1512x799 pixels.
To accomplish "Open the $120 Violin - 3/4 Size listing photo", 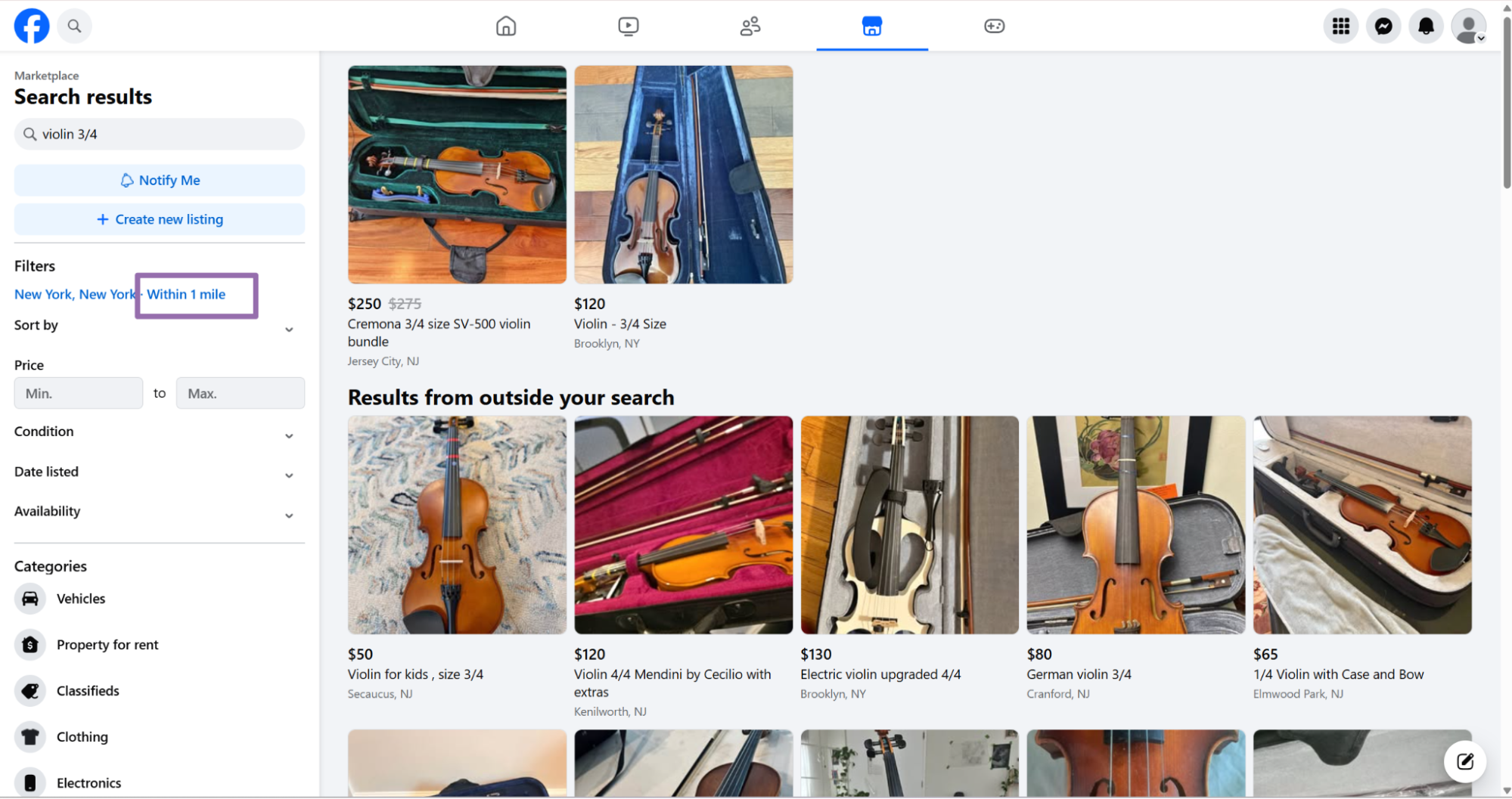I will click(x=684, y=175).
